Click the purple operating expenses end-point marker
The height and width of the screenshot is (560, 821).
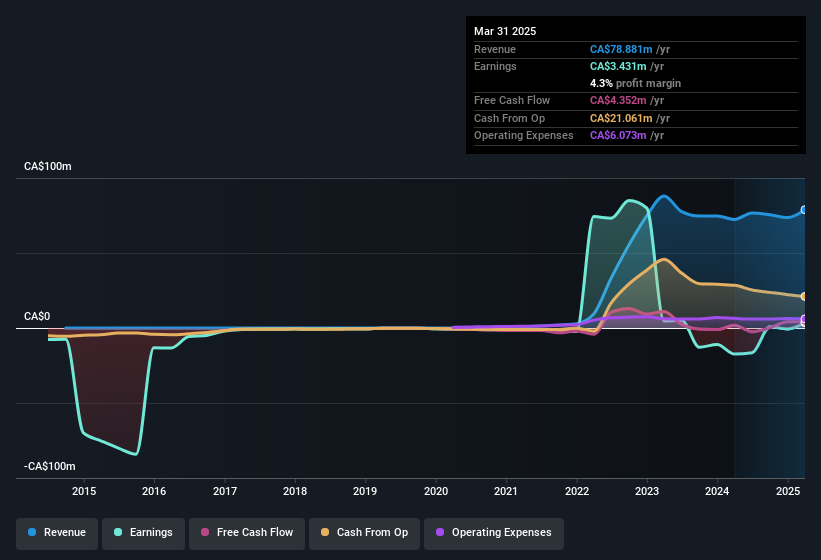pos(804,319)
